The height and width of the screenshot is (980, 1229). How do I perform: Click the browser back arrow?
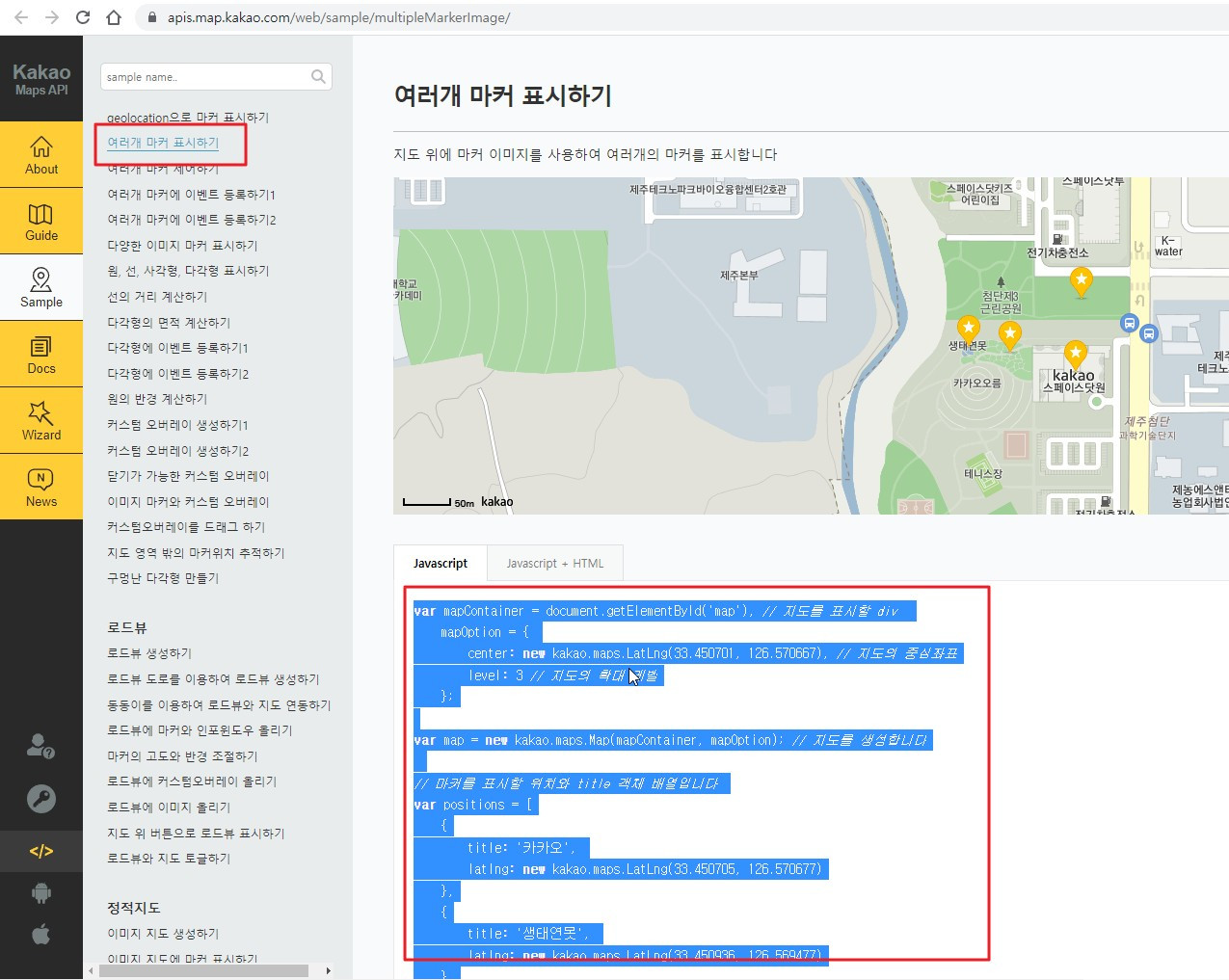21,17
